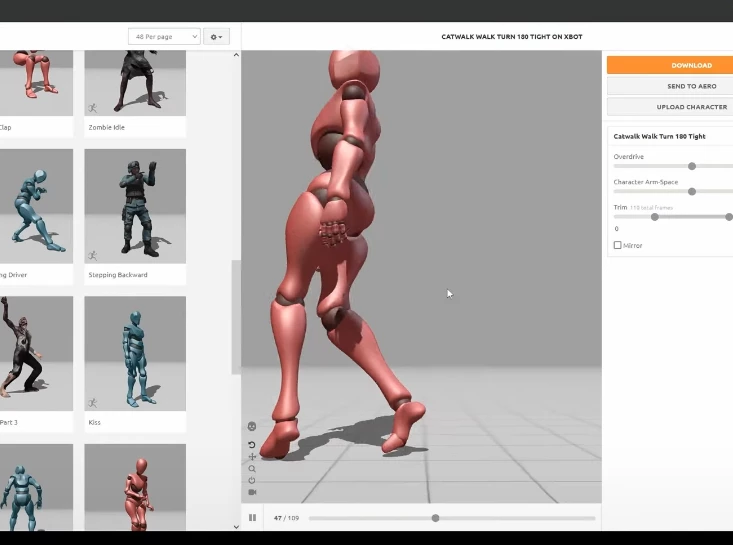Click the orange Download button
The height and width of the screenshot is (545, 733).
tap(670, 65)
